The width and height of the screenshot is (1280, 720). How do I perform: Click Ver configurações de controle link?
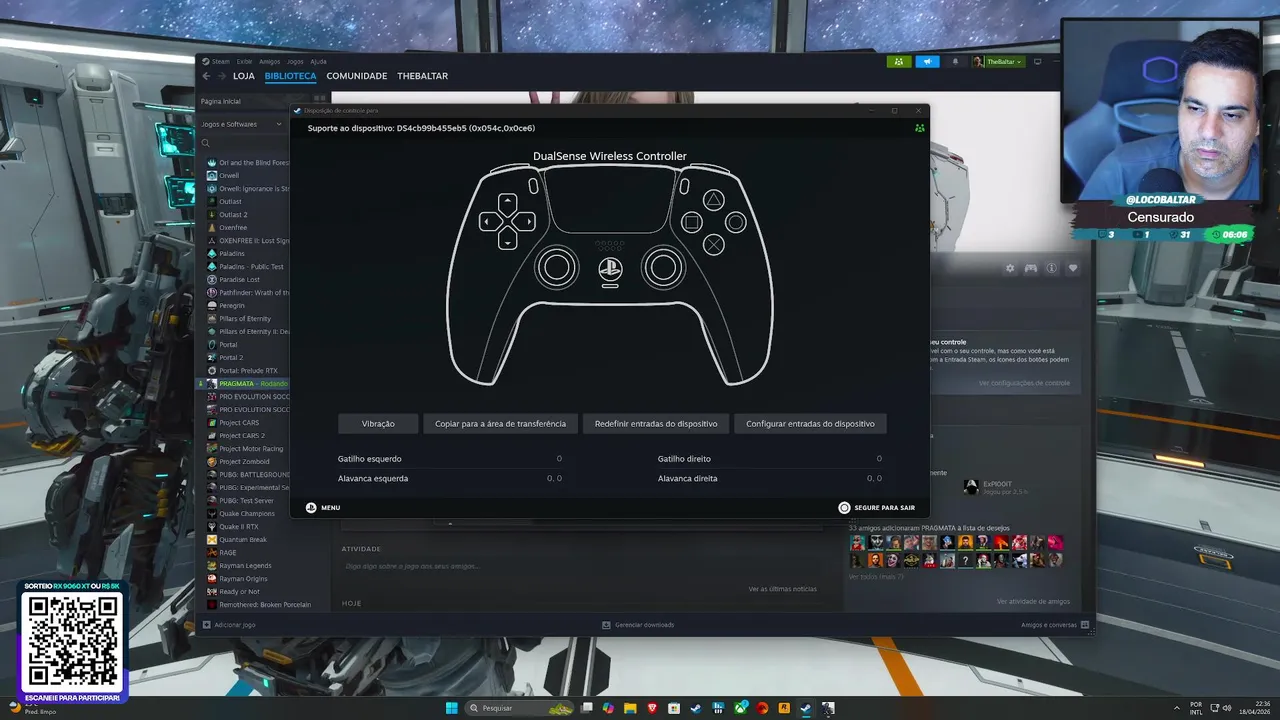(x=1024, y=383)
